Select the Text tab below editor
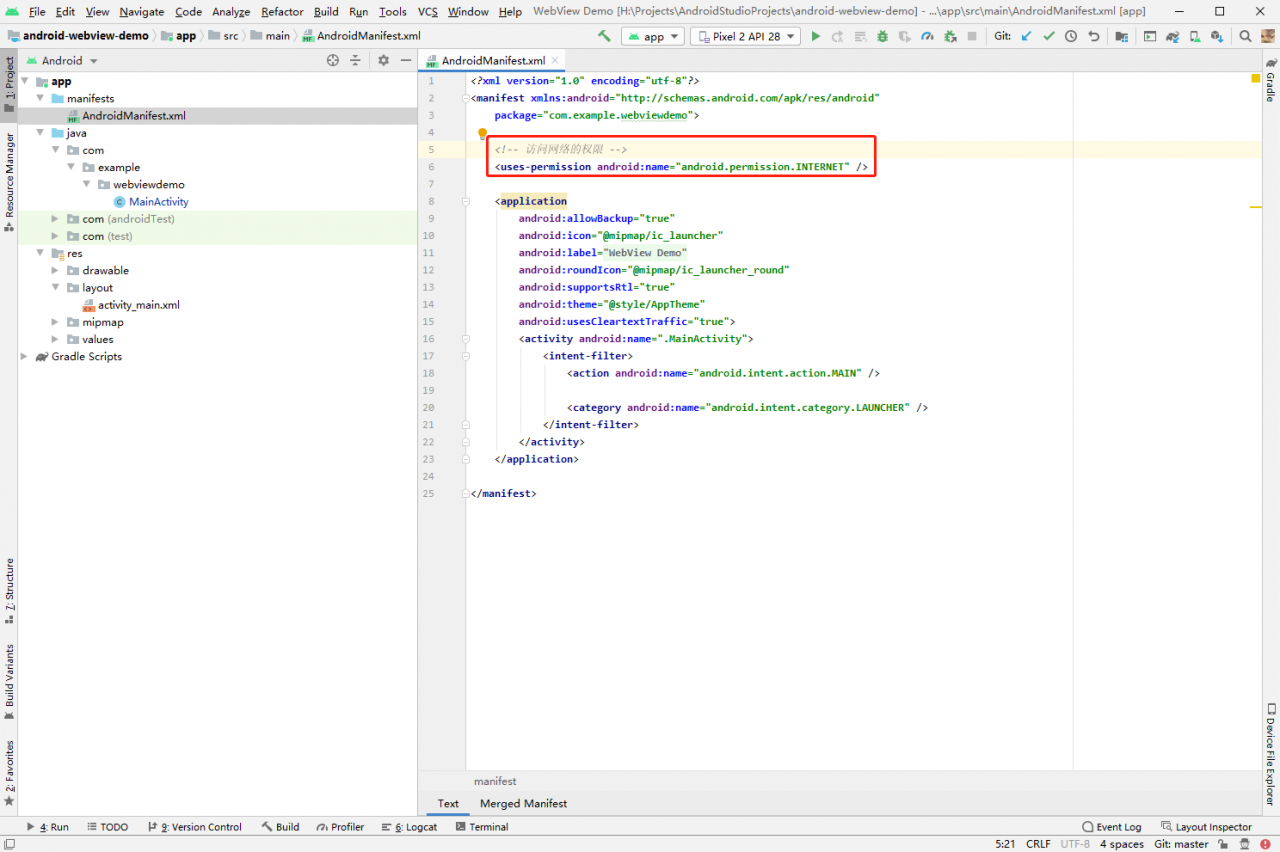This screenshot has width=1280, height=852. click(448, 803)
